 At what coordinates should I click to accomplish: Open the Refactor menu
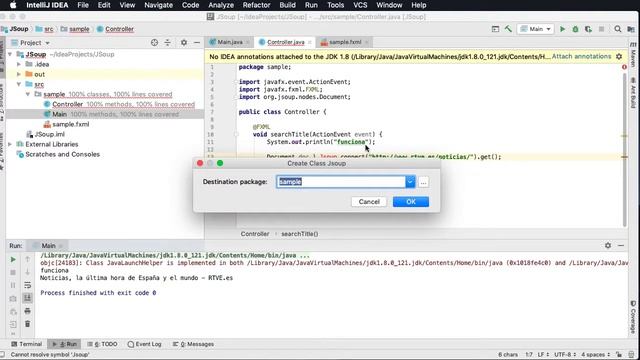(256, 5)
